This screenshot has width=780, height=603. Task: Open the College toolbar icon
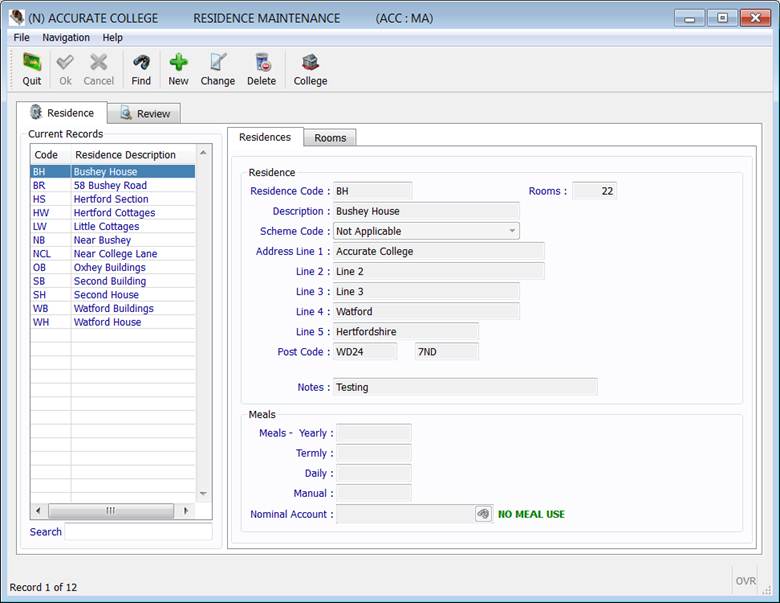tap(310, 69)
